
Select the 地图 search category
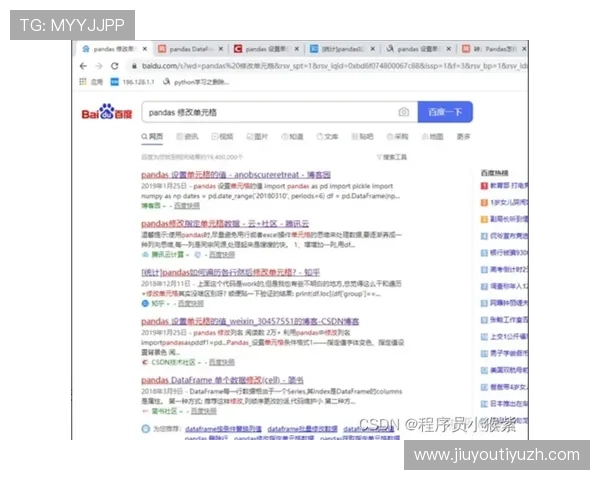point(432,136)
